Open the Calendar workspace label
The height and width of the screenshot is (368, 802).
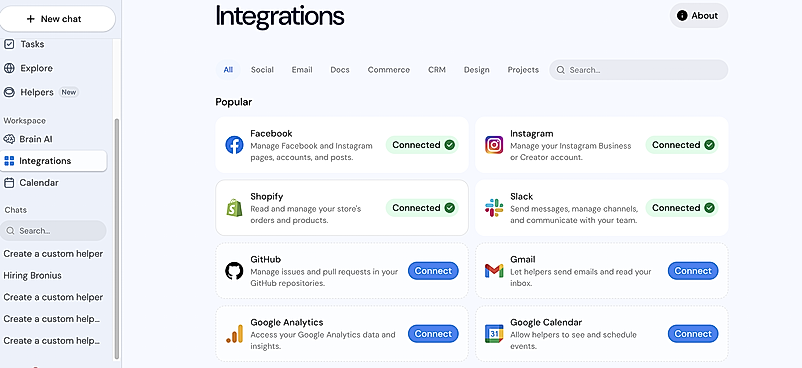click(x=39, y=183)
